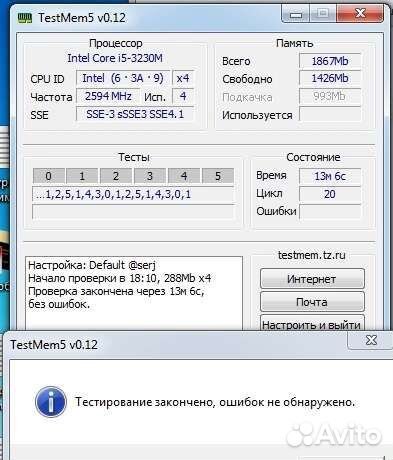Click Настроить и выйти button
This screenshot has height=460, width=393.
(312, 323)
